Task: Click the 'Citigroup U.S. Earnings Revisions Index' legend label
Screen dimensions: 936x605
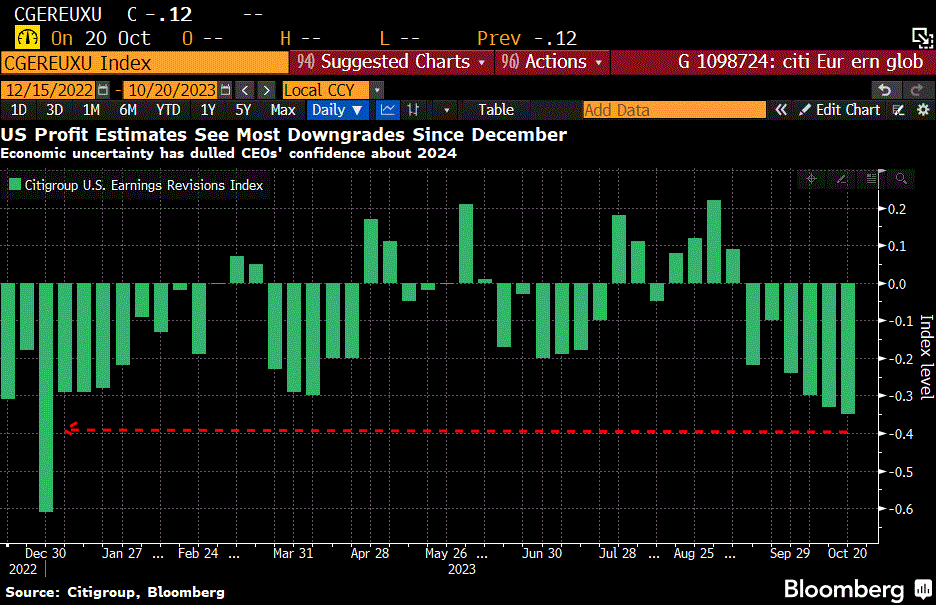Action: coord(144,185)
